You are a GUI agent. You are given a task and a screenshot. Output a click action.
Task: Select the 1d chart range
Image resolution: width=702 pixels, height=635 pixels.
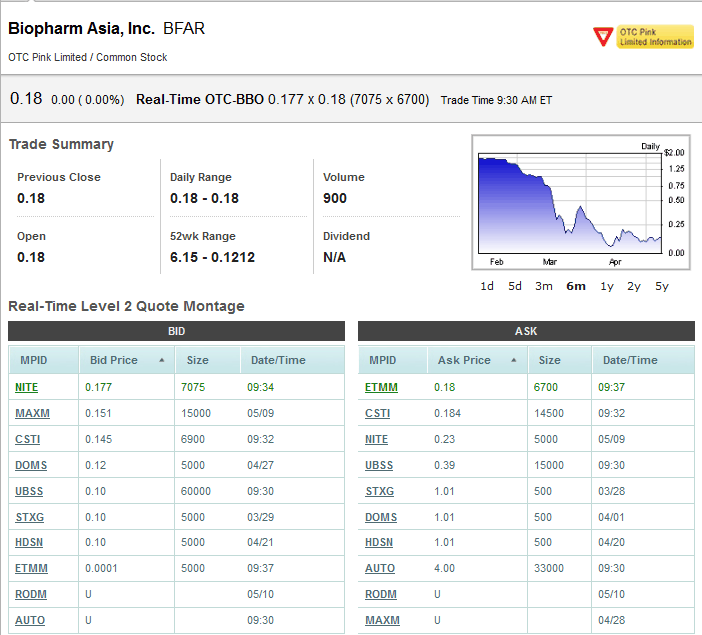coord(487,286)
